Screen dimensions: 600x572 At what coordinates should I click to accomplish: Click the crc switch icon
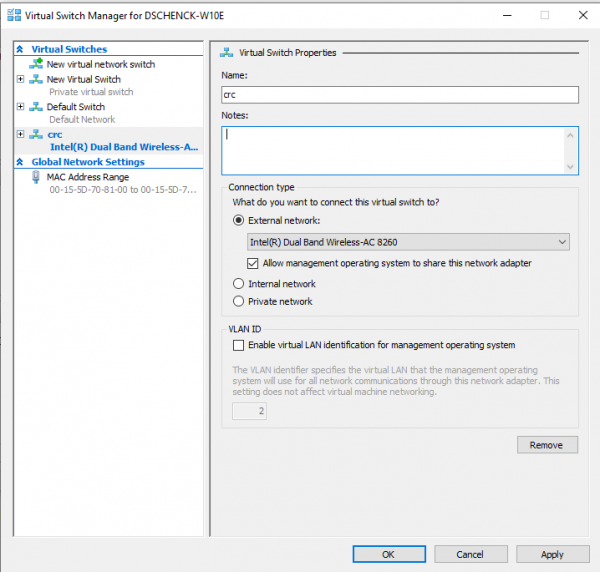[36, 135]
